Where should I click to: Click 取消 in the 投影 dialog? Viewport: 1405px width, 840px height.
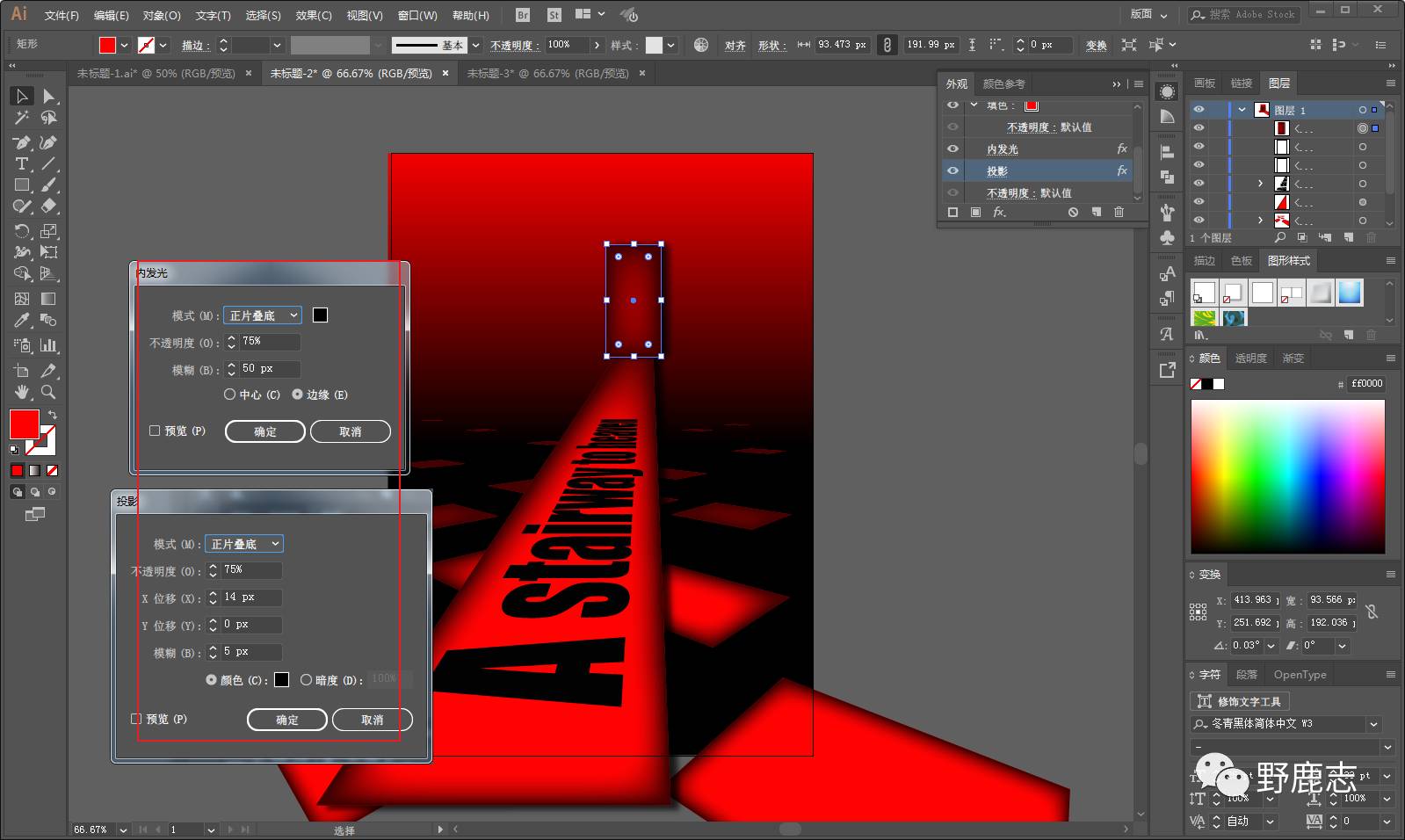tap(372, 720)
